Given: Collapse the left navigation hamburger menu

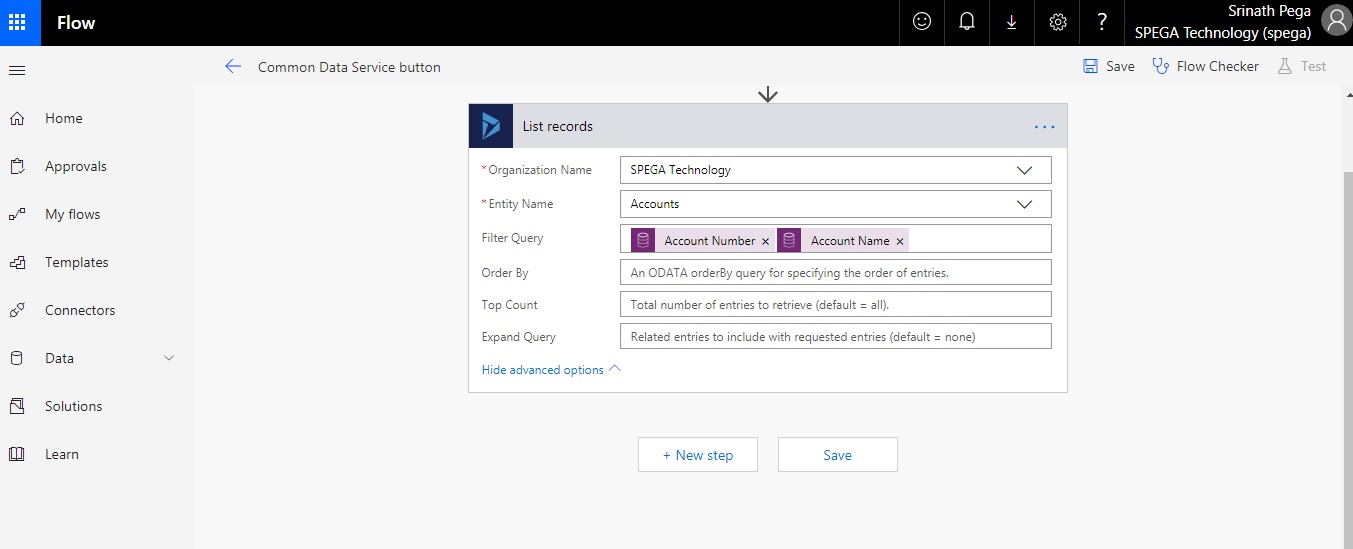Looking at the screenshot, I should (x=17, y=70).
